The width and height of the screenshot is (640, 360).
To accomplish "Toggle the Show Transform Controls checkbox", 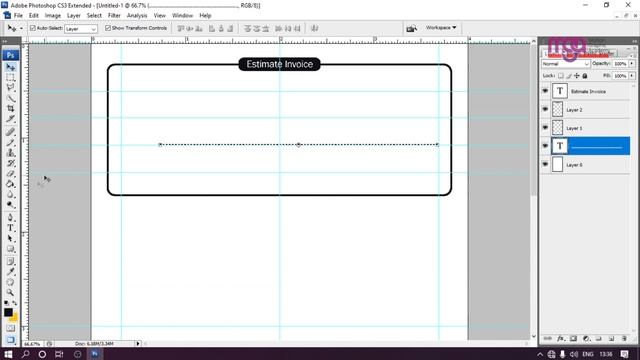I will pos(108,28).
